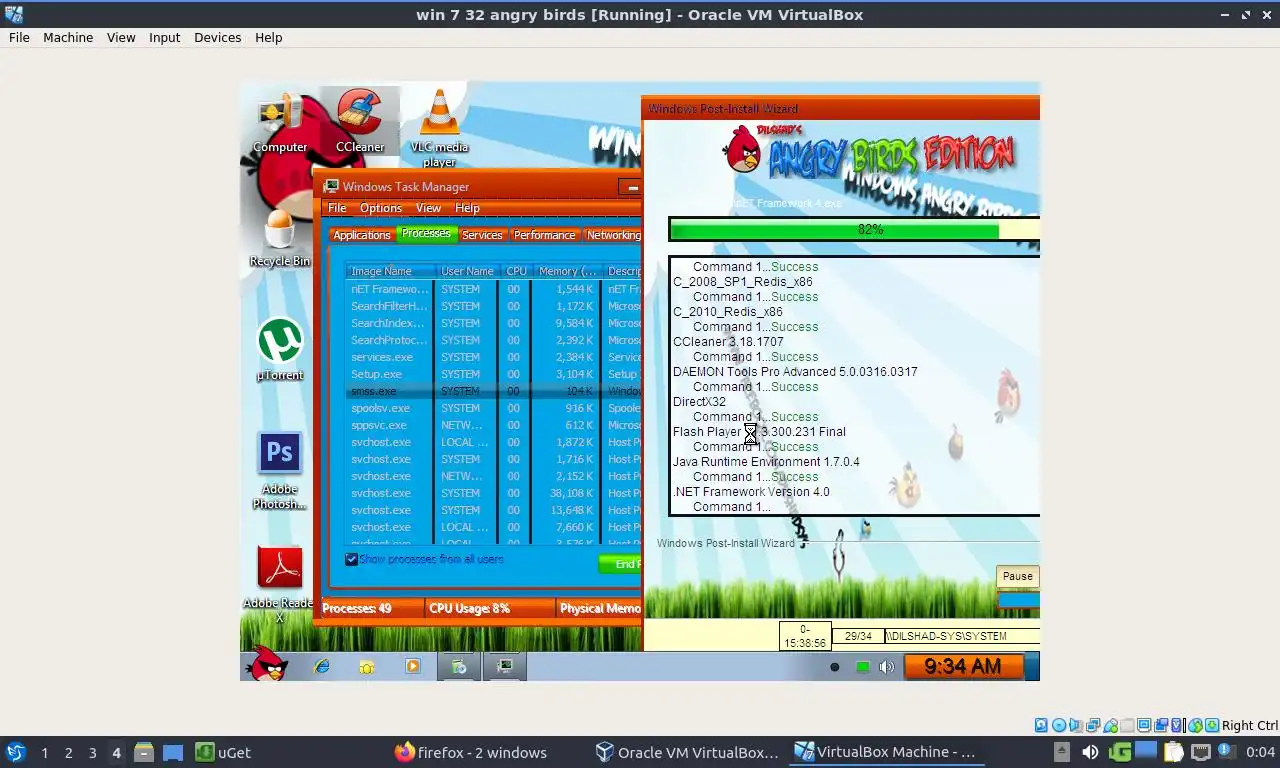Switch to Task Manager Networking tab
Screen dimensions: 1280x768
(612, 235)
